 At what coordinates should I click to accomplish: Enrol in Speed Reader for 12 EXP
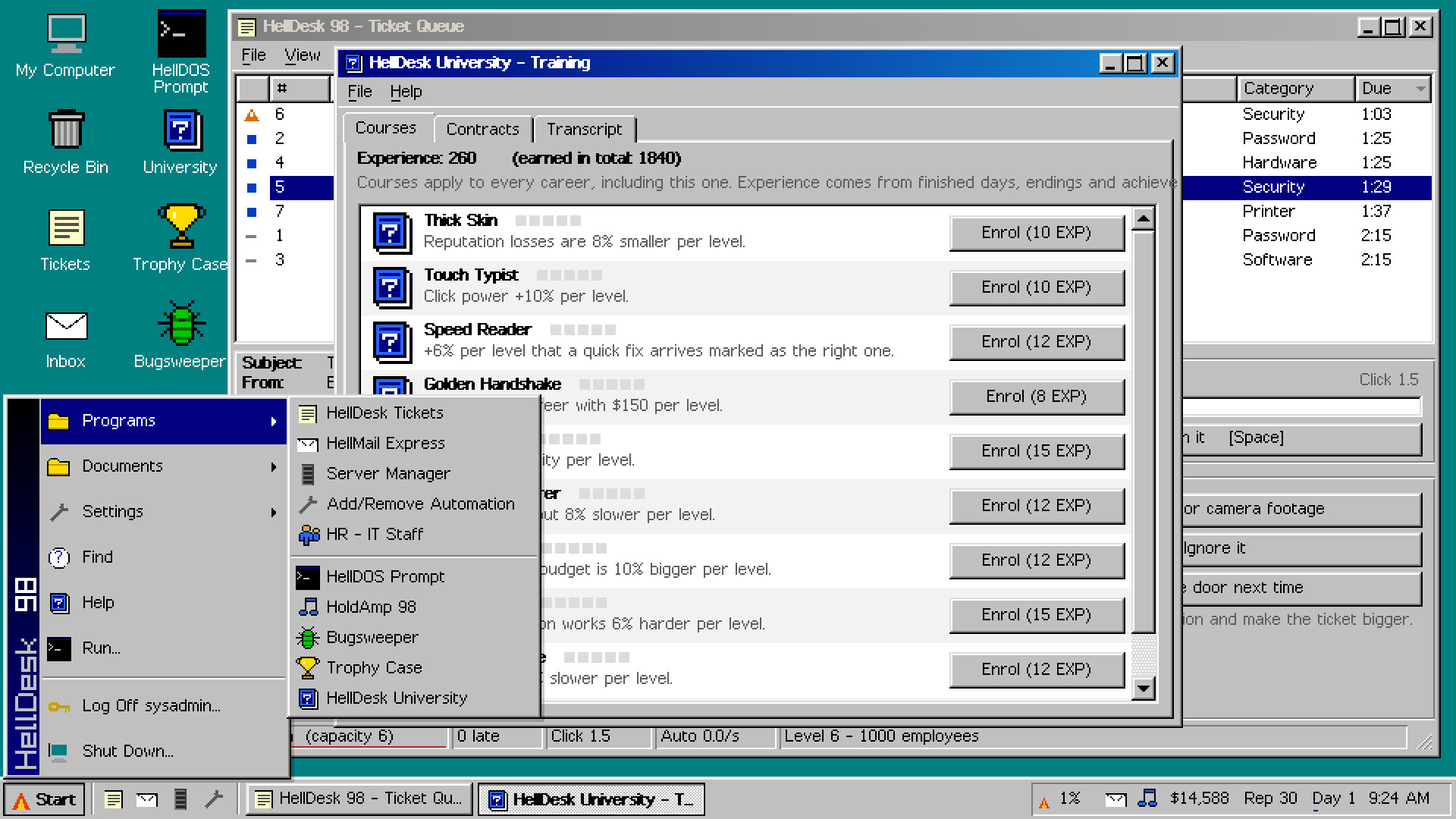(1036, 342)
